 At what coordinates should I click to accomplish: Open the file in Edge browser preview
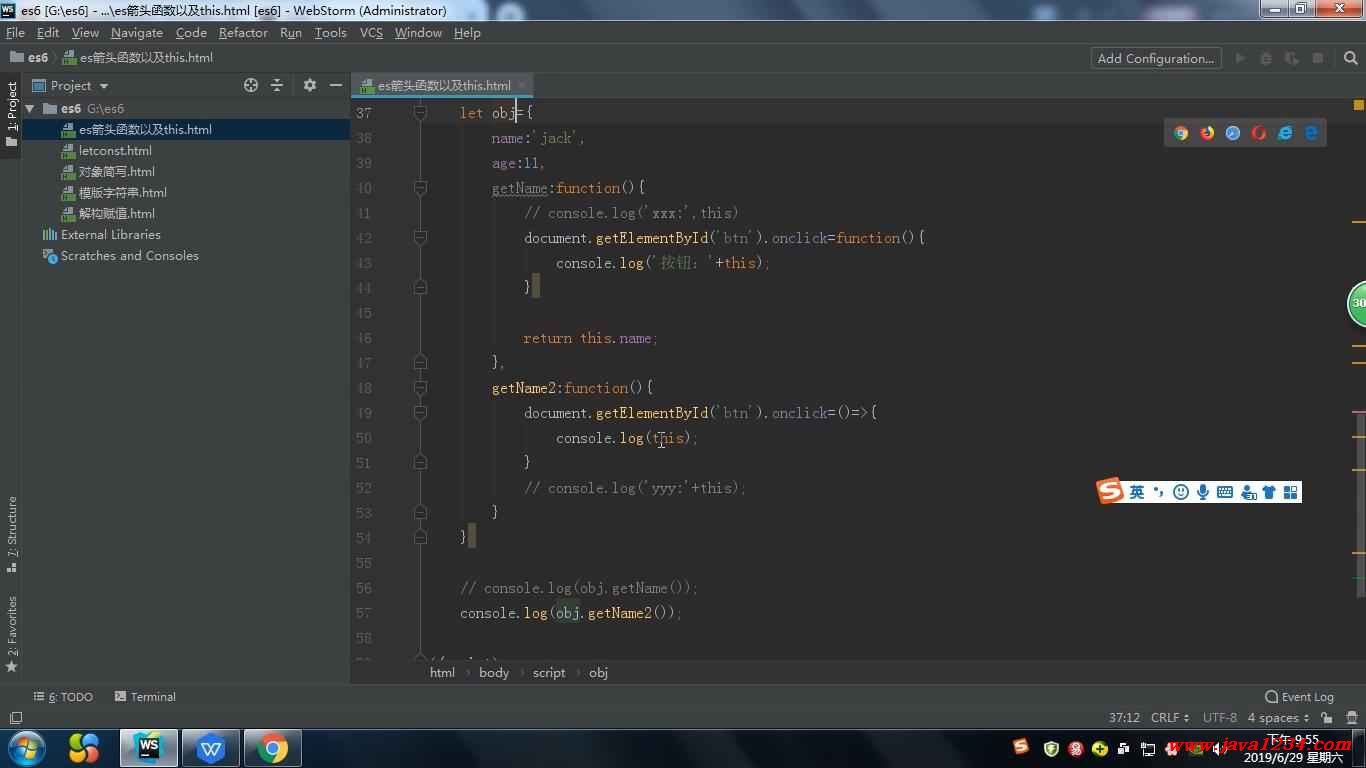tap(1311, 132)
